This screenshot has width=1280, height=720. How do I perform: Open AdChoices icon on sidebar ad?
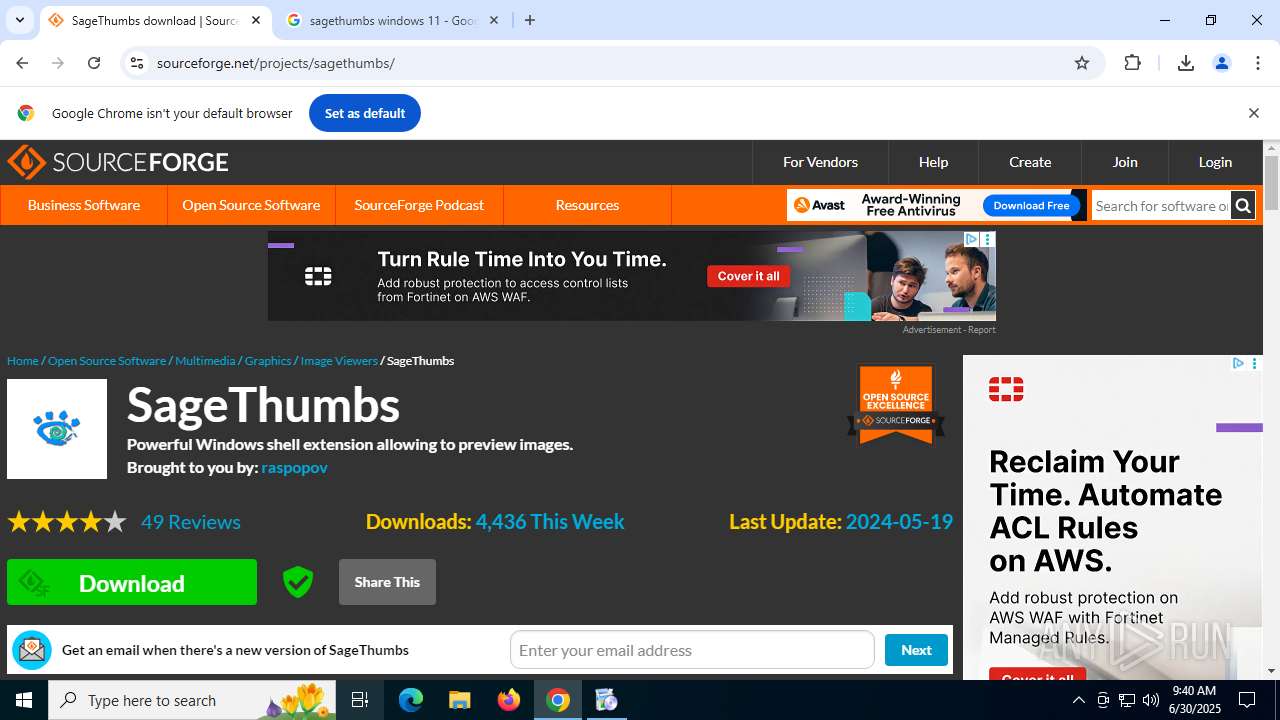point(1238,363)
